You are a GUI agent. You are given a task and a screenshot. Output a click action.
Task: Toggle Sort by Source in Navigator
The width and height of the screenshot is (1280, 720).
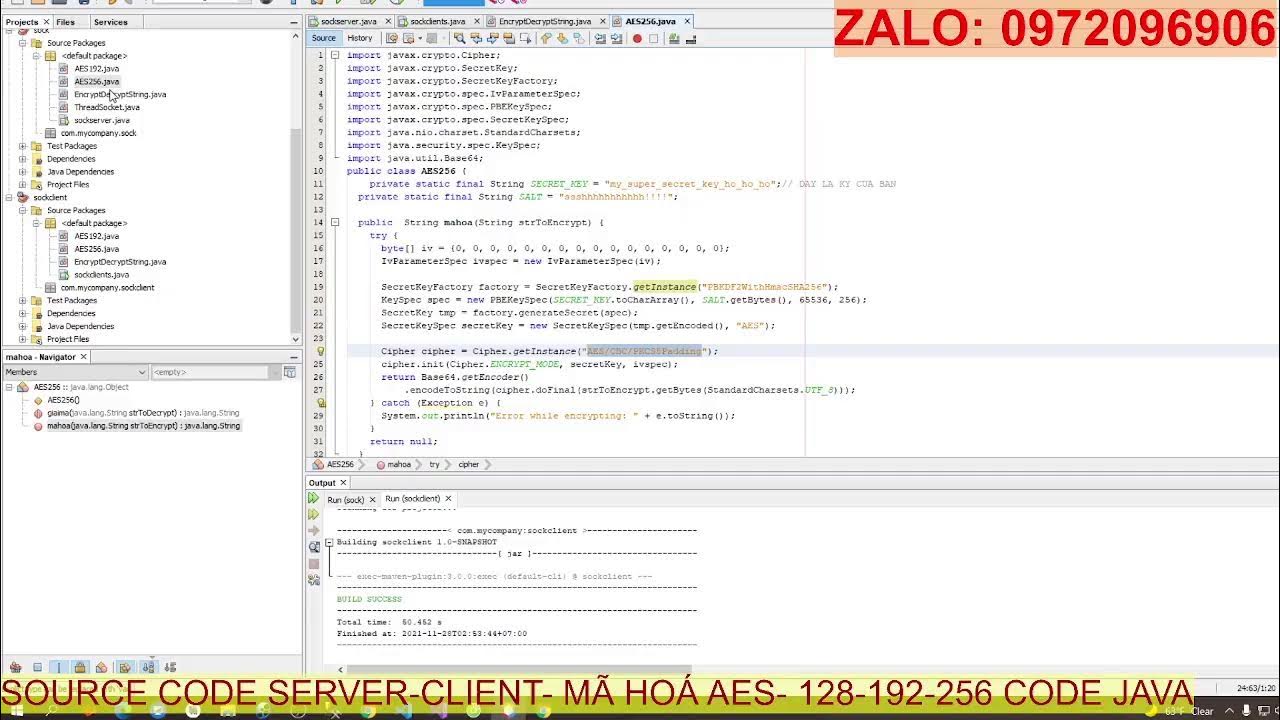coord(170,667)
